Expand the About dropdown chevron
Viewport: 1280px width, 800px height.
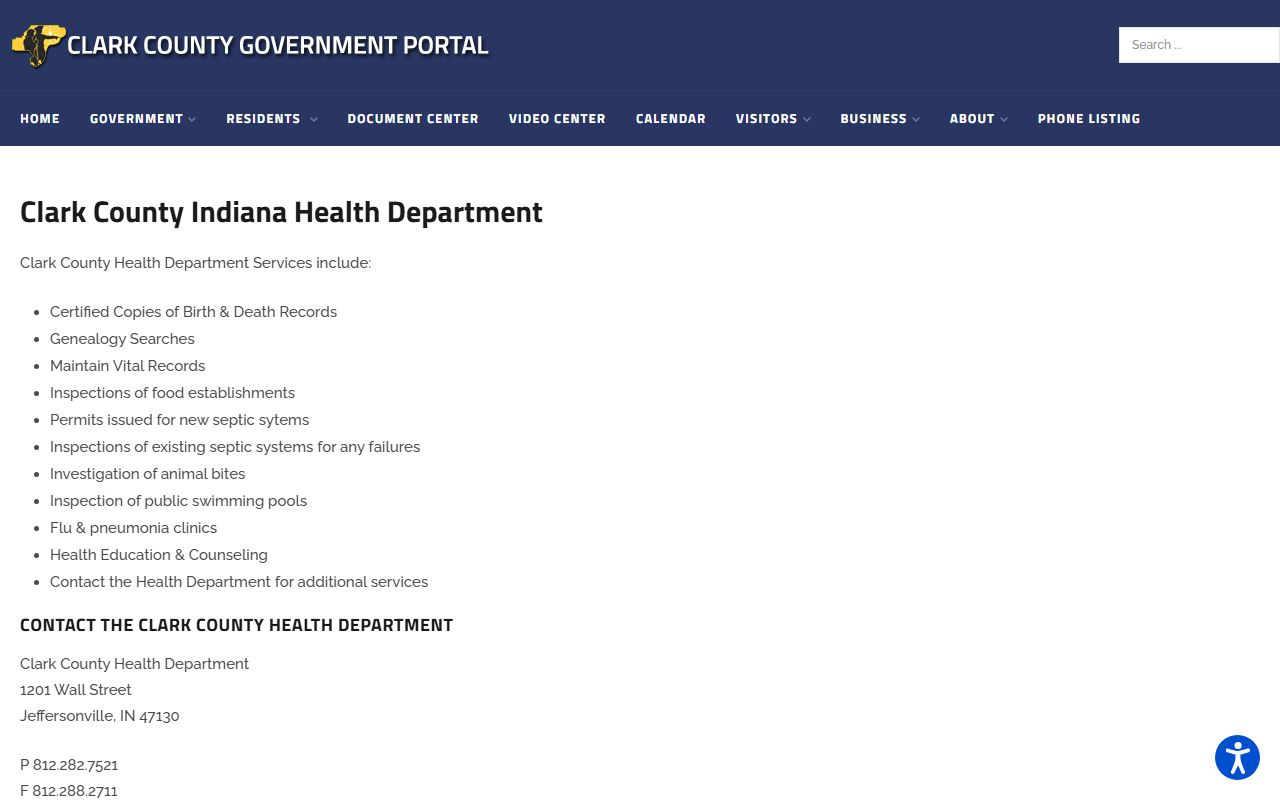1003,119
